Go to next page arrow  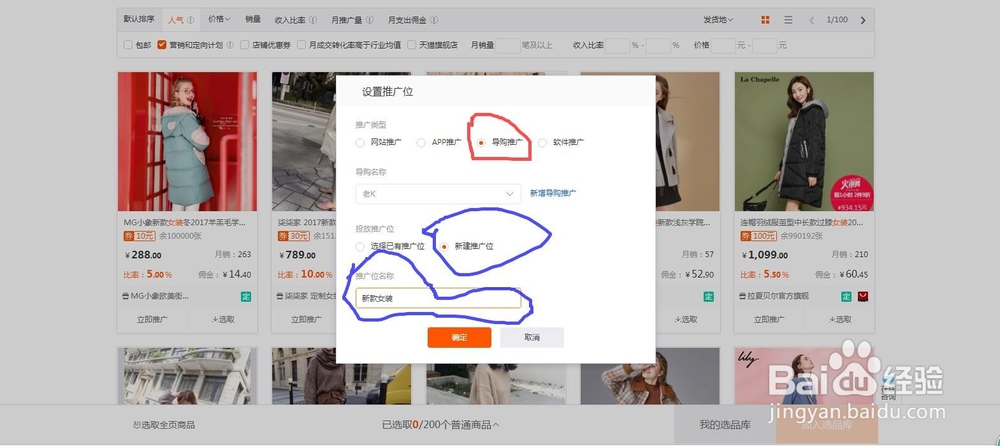tap(863, 20)
